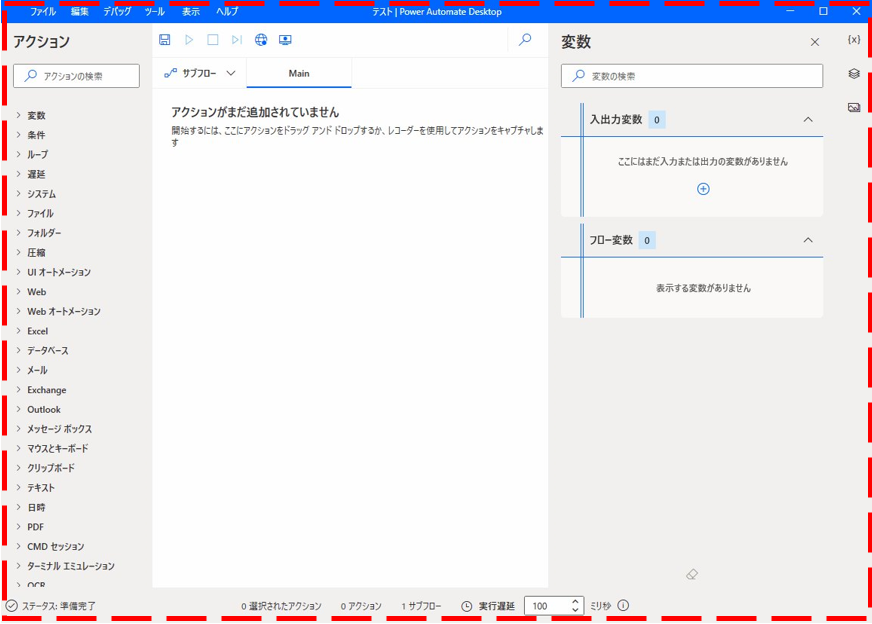
Task: Click the 実行遅延 value field
Action: click(x=547, y=606)
